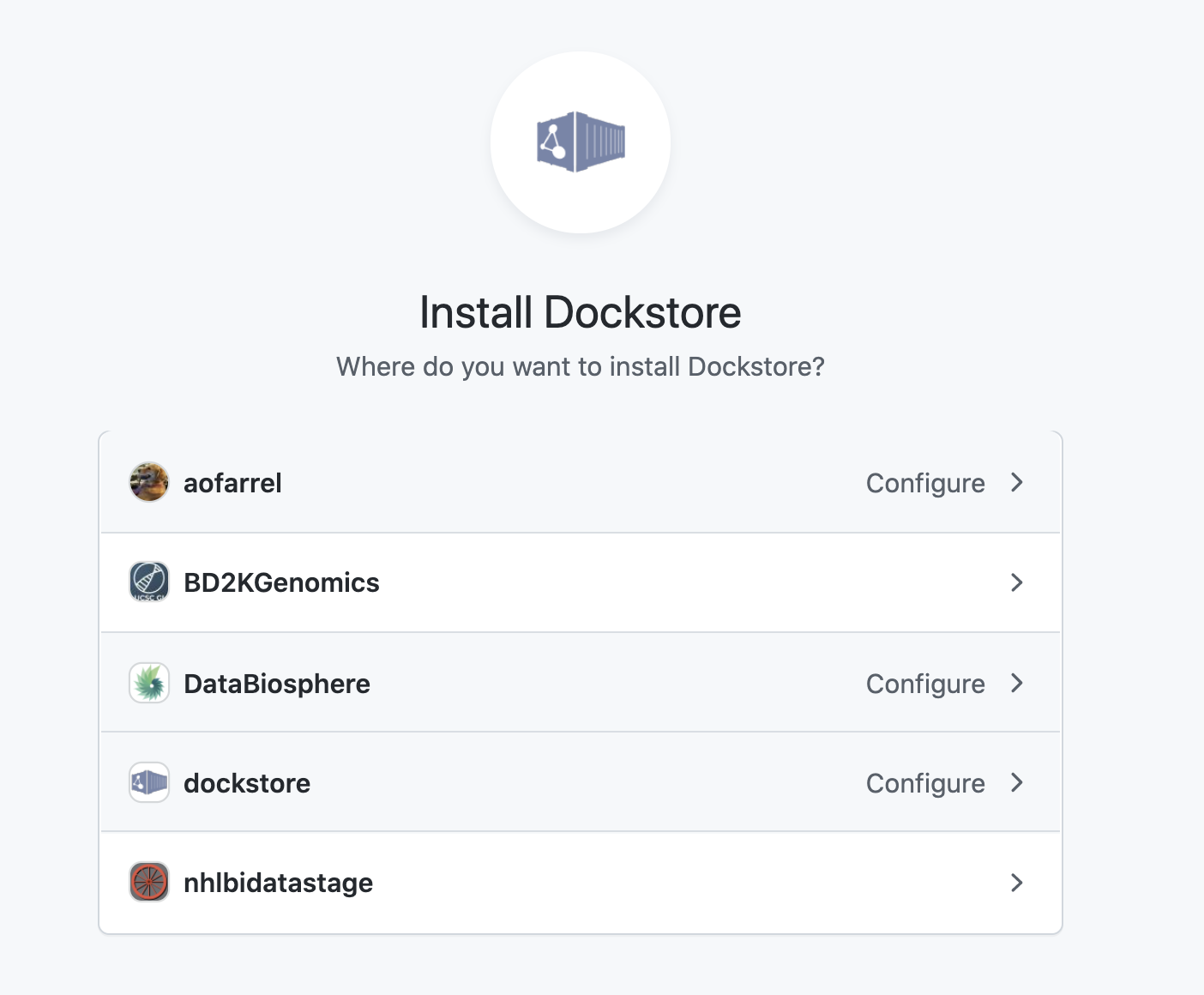Click the DataBiosphere row arrow
The height and width of the screenshot is (995, 1204).
click(x=1017, y=683)
